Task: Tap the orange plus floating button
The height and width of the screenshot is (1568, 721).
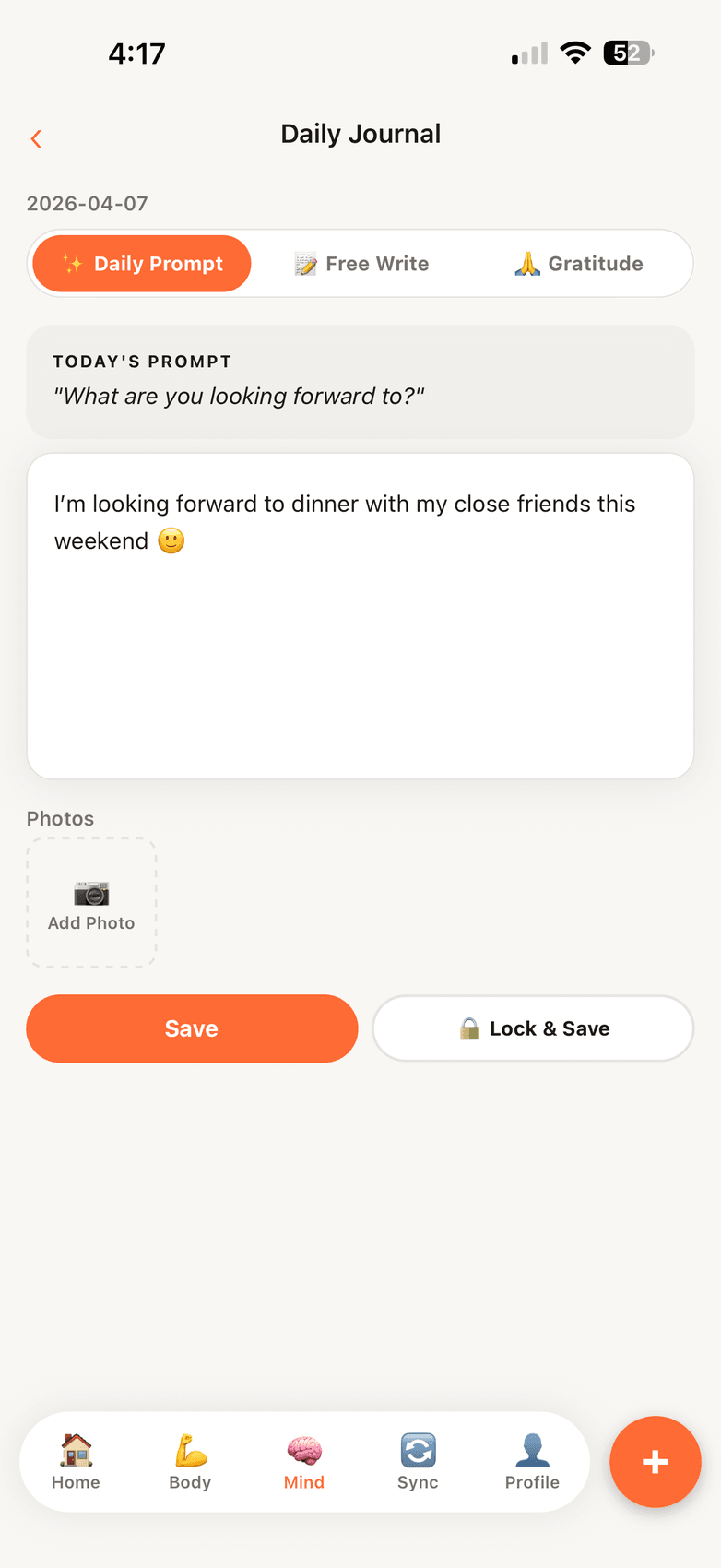Action: (656, 1462)
